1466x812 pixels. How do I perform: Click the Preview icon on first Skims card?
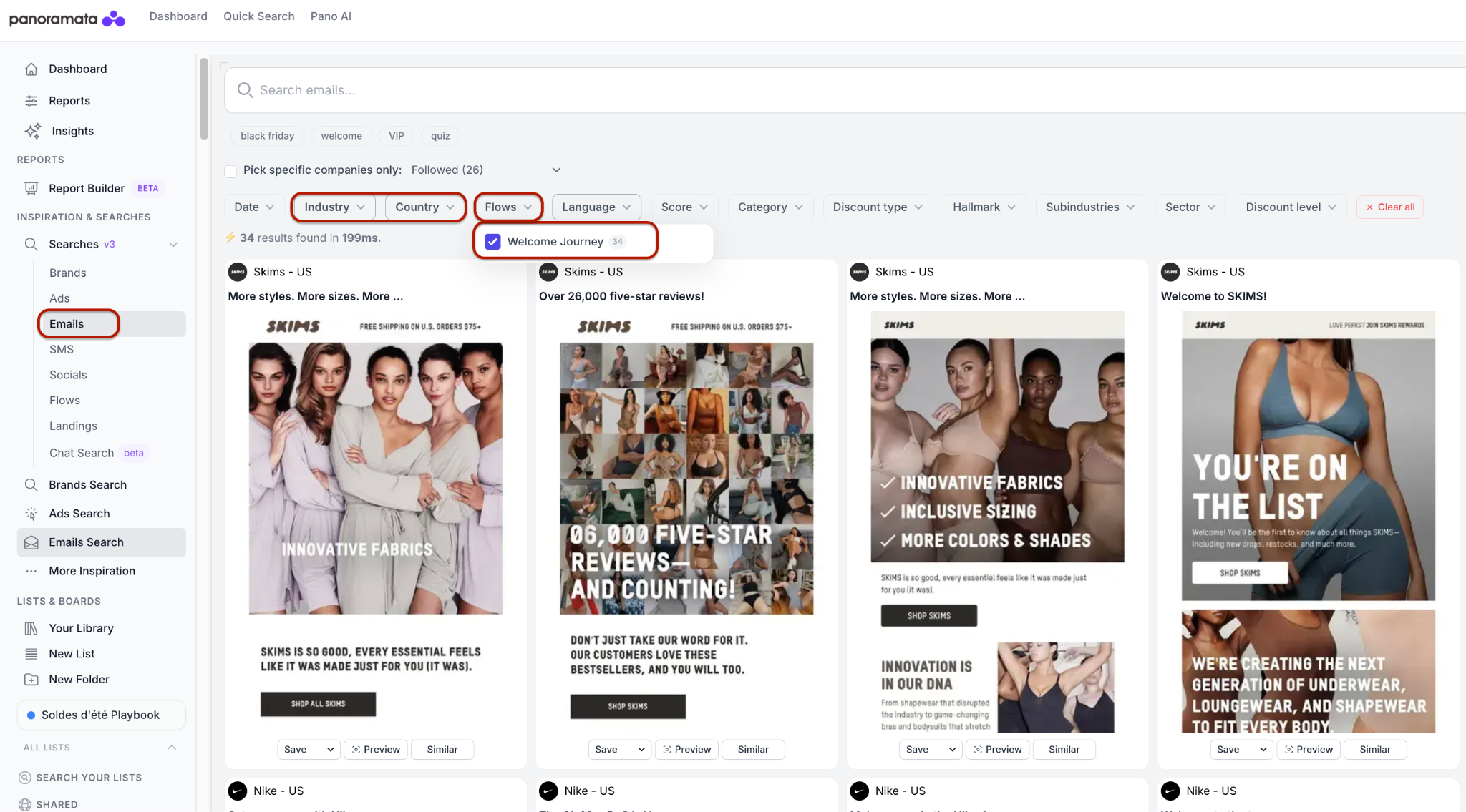pos(356,750)
